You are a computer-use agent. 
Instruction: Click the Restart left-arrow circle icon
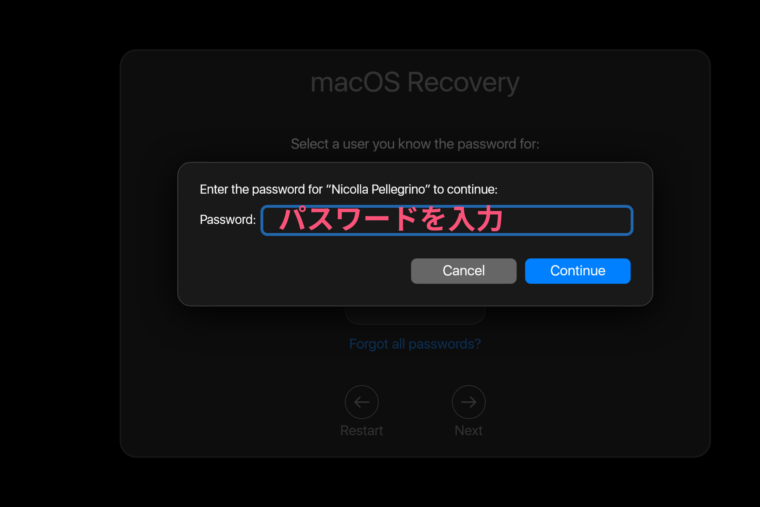click(x=362, y=402)
